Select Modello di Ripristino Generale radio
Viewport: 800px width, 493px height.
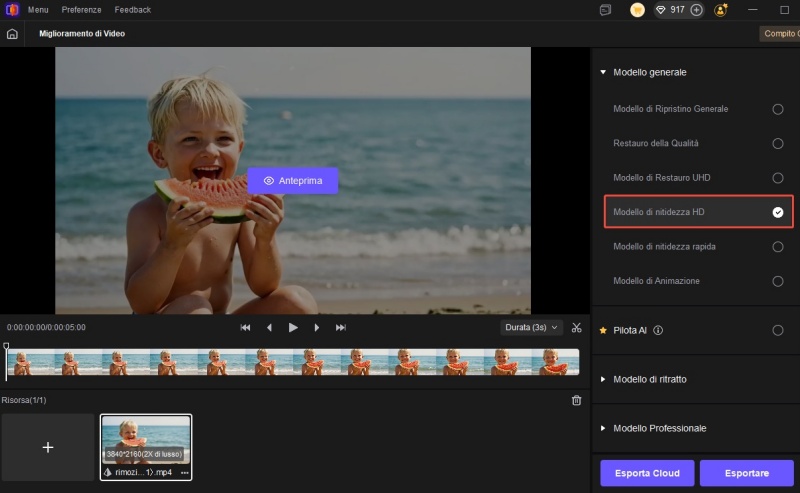[777, 109]
